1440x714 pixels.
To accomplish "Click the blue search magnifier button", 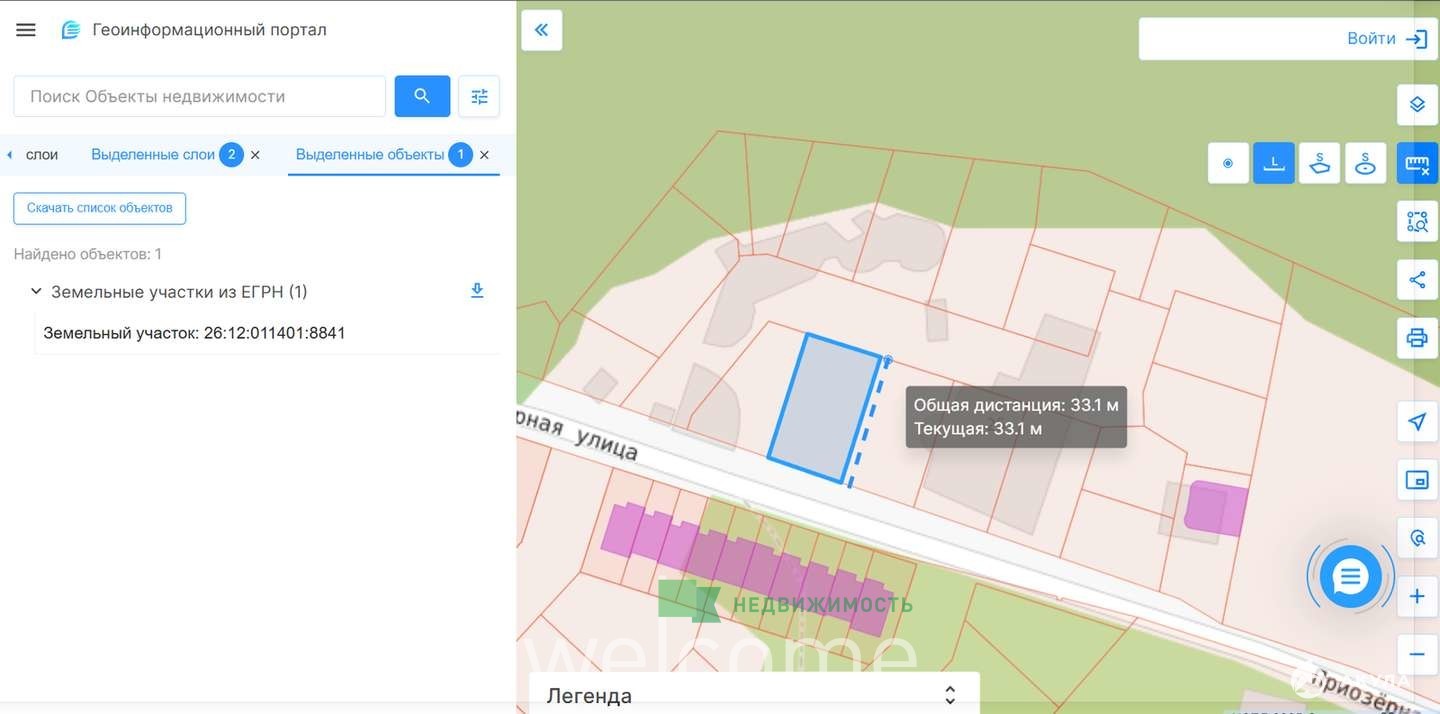I will 422,96.
